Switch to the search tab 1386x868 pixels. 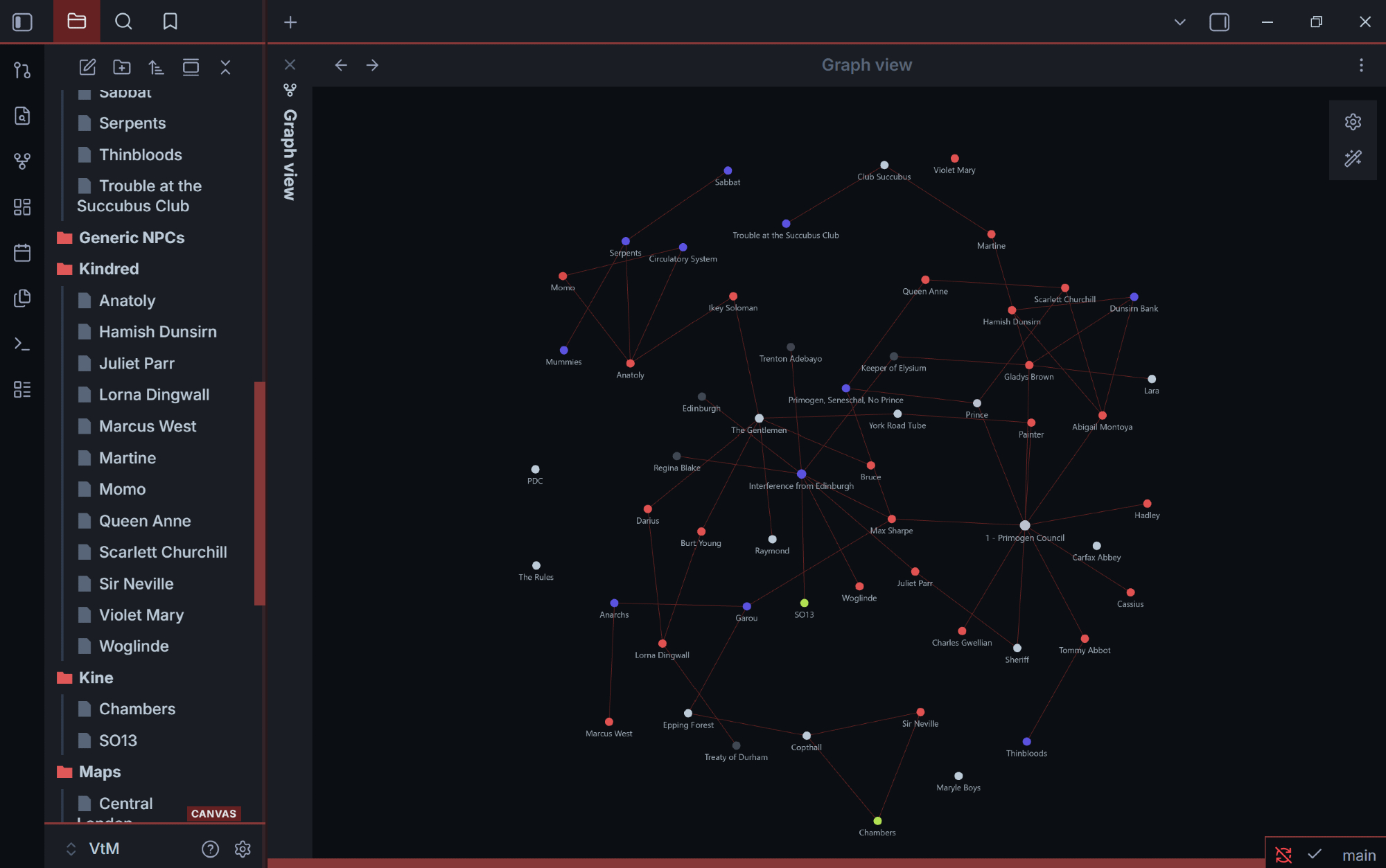pos(123,21)
